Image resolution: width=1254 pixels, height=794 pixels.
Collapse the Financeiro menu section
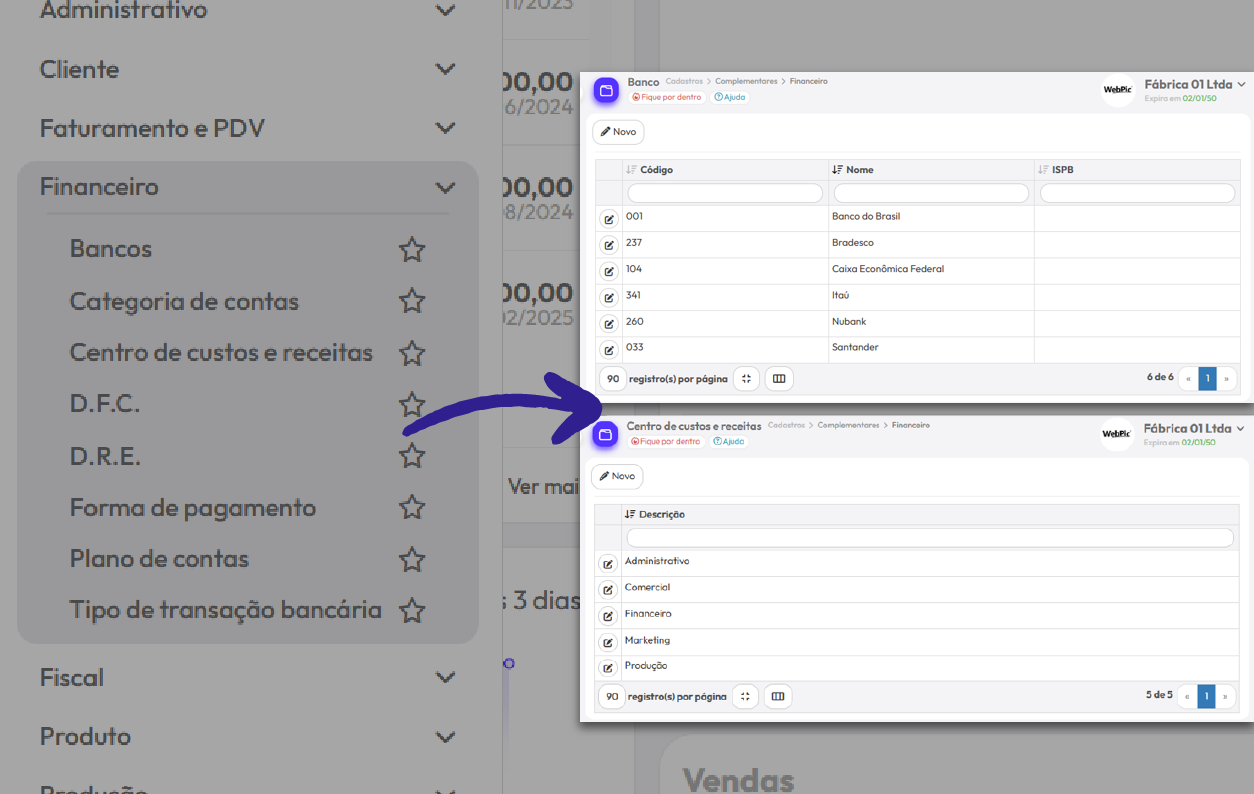445,187
